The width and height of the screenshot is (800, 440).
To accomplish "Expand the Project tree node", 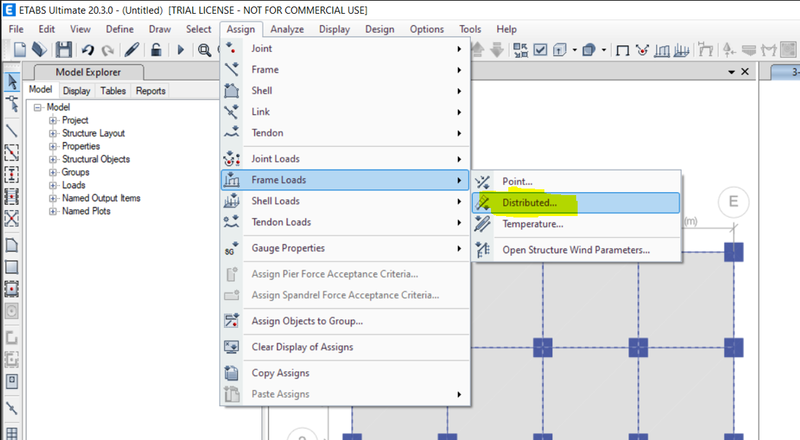I will pyautogui.click(x=53, y=120).
